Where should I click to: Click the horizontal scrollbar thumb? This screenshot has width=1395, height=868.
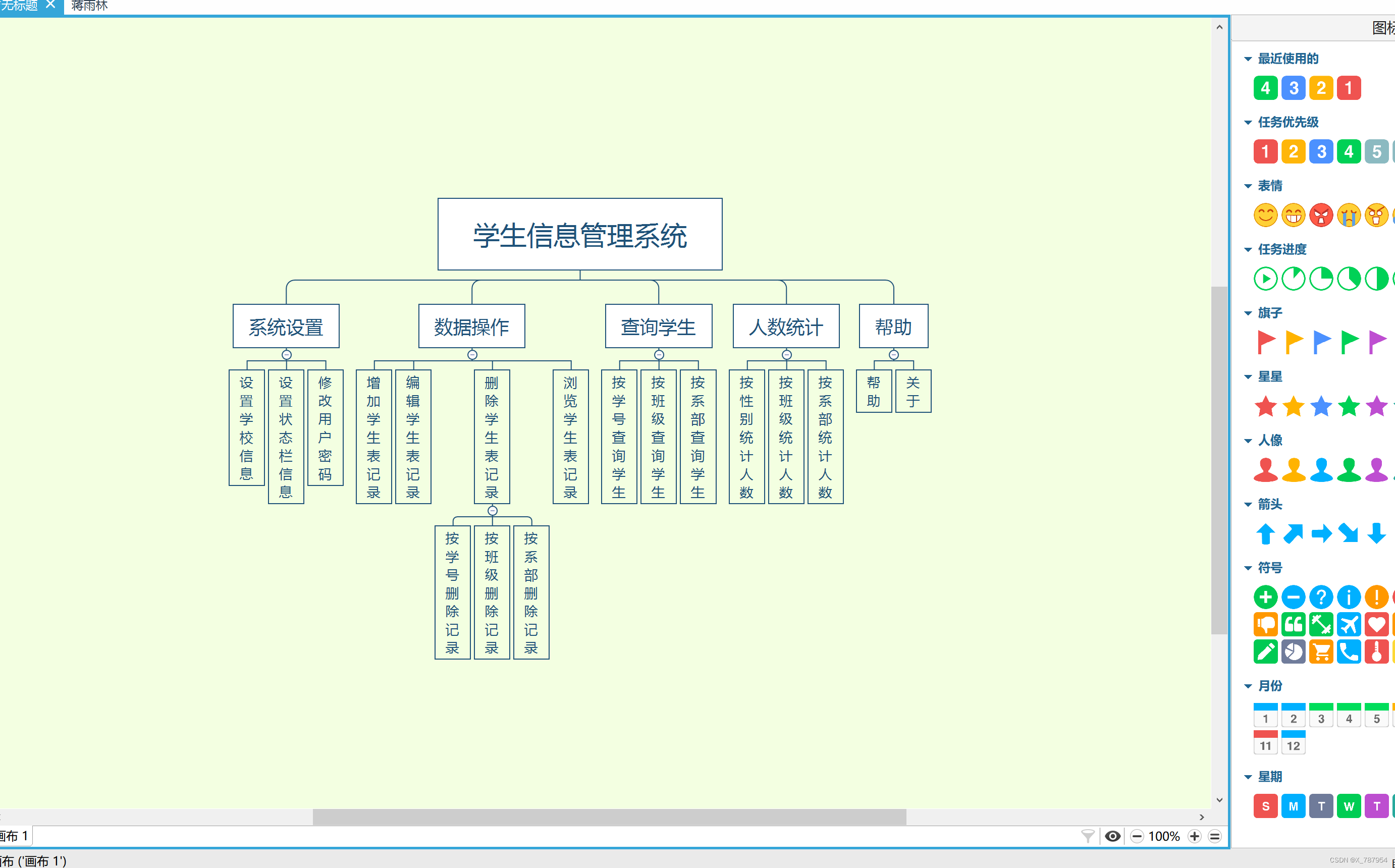pyautogui.click(x=609, y=817)
